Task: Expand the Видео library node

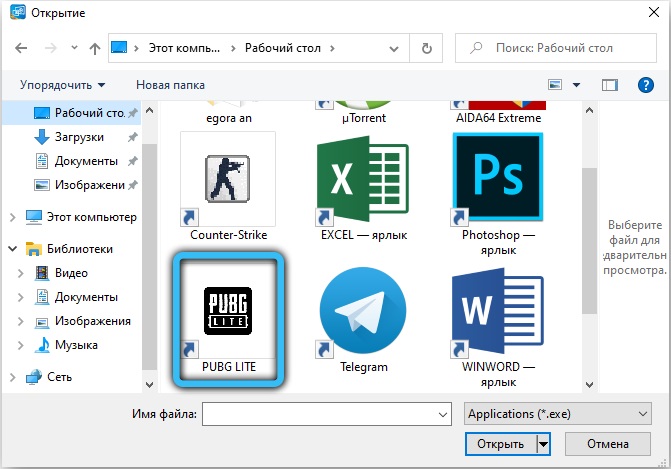Action: [x=21, y=273]
